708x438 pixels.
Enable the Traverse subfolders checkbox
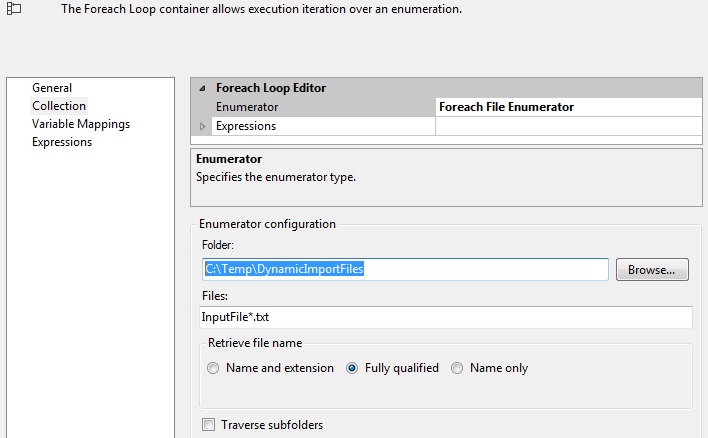tap(209, 425)
